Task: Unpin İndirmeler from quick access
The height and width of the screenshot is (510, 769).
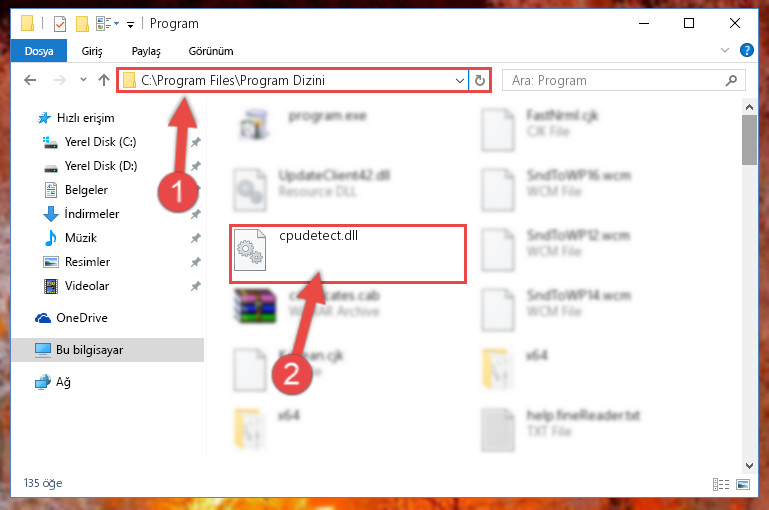Action: point(196,214)
